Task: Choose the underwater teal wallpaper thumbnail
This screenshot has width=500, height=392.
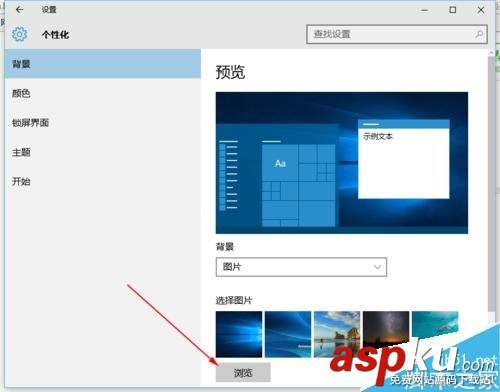Action: pyautogui.click(x=435, y=324)
